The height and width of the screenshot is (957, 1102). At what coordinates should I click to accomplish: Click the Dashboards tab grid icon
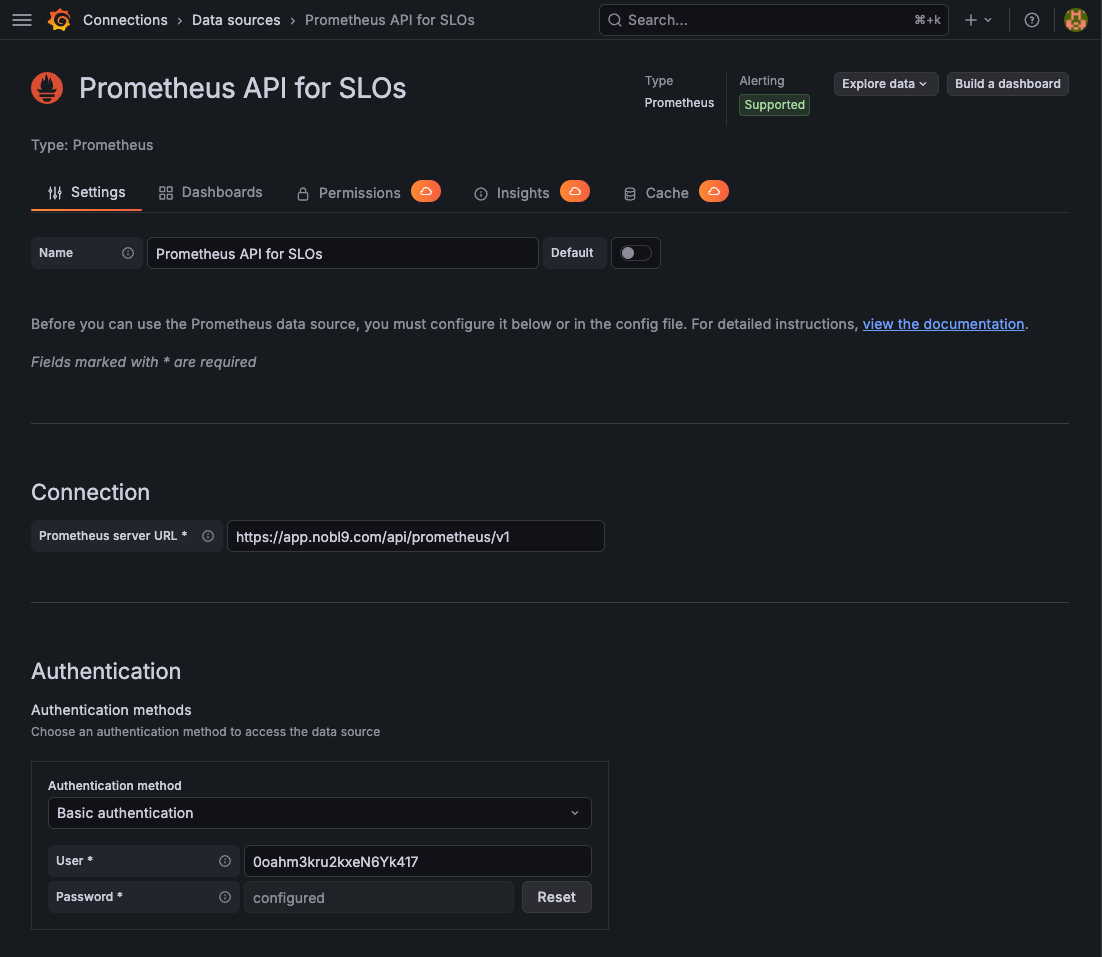[x=166, y=193]
